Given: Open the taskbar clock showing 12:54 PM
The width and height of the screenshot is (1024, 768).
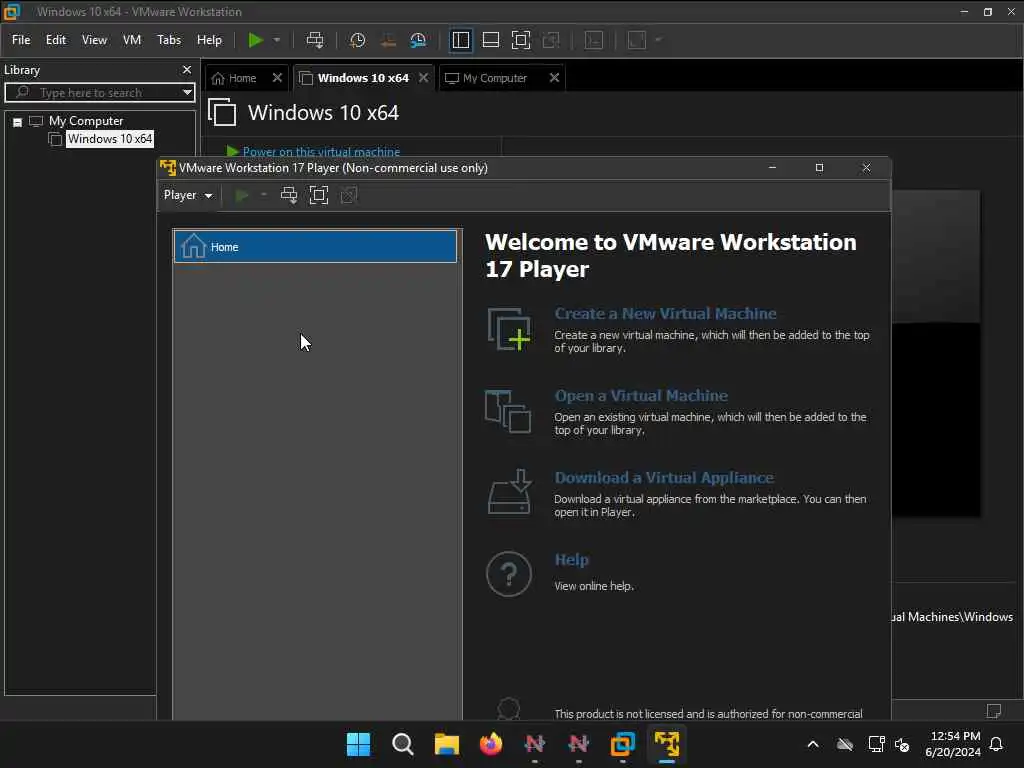Looking at the screenshot, I should (x=953, y=744).
